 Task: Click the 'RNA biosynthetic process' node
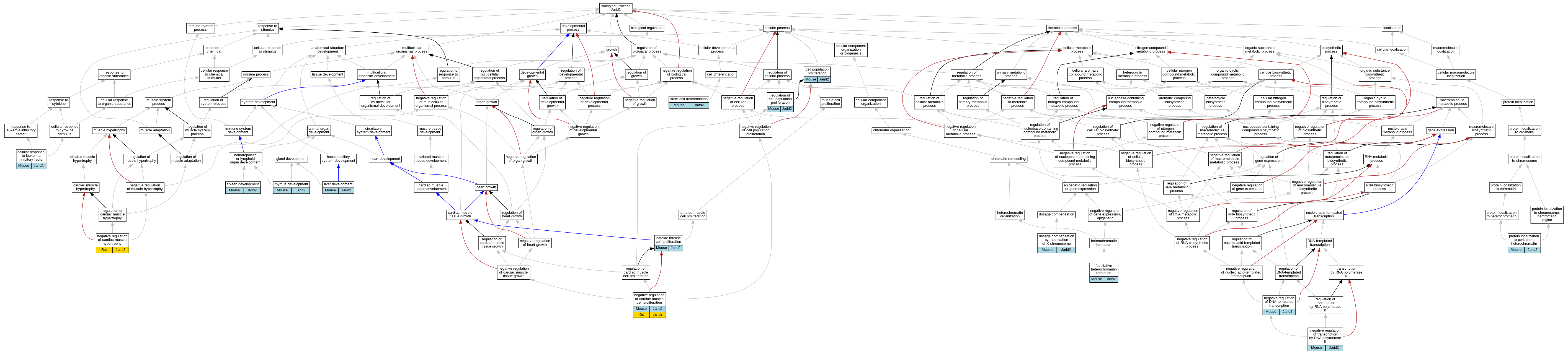(x=1379, y=187)
